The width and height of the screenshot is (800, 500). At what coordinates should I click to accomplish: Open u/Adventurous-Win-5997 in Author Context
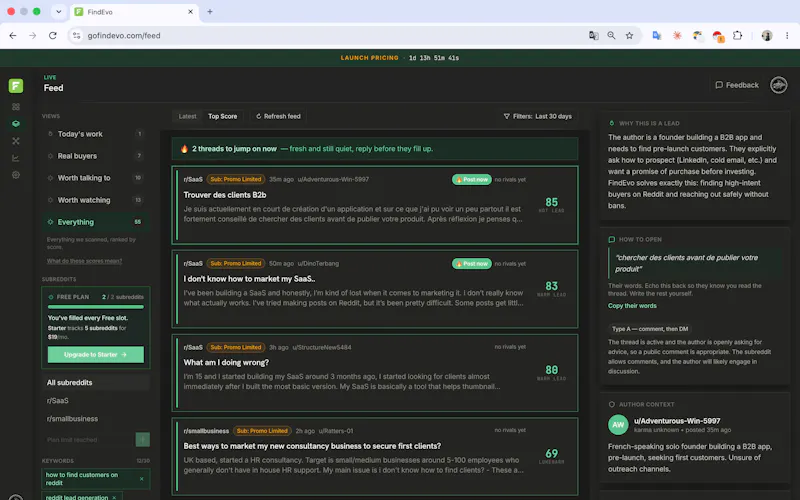(x=677, y=421)
